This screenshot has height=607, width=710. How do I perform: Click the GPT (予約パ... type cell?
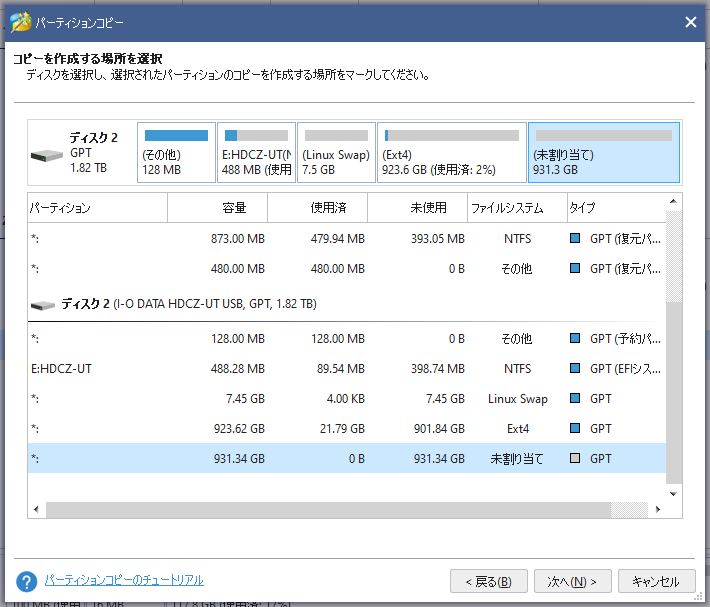click(x=625, y=339)
